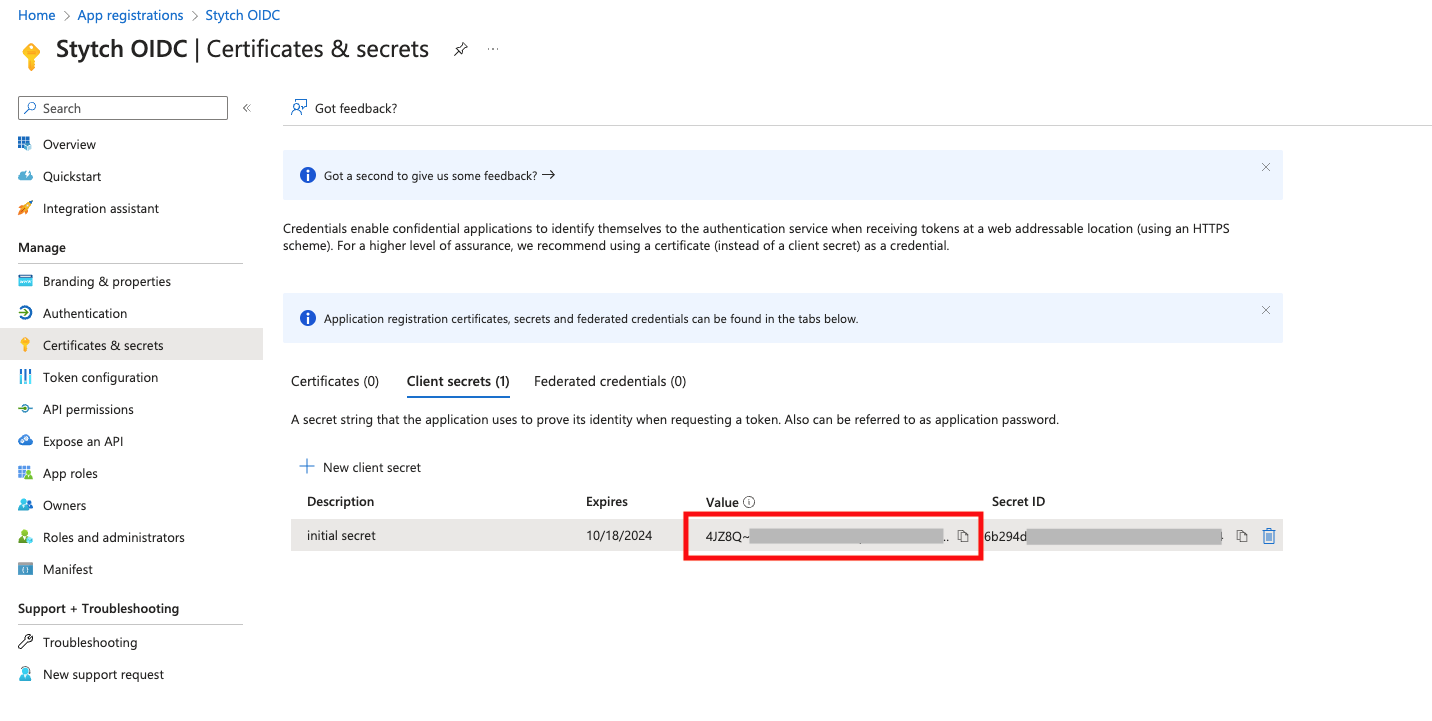Click the Integration assistant rocket icon
This screenshot has height=721, width=1432.
pos(25,208)
